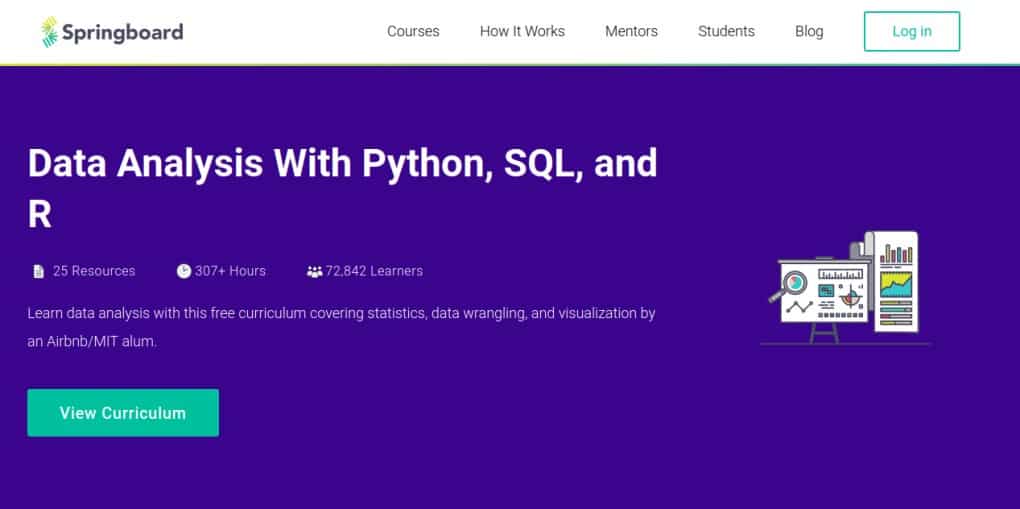Select Students in the top navigation
Image resolution: width=1020 pixels, height=509 pixels.
(726, 31)
